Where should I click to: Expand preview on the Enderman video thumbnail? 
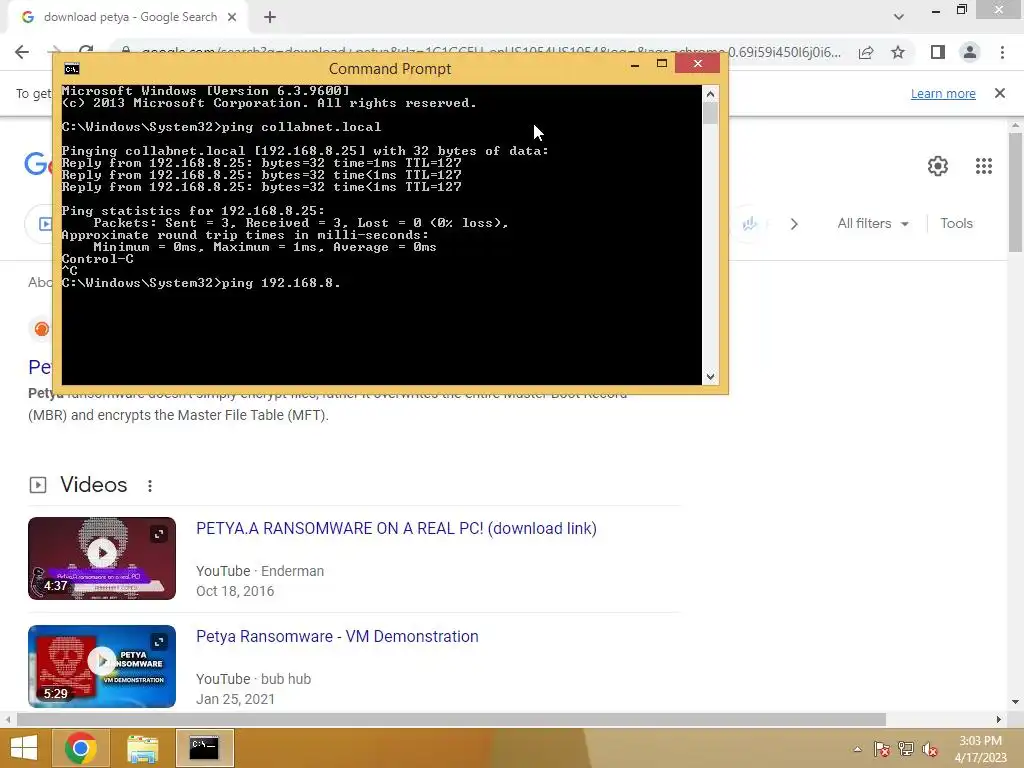point(159,534)
